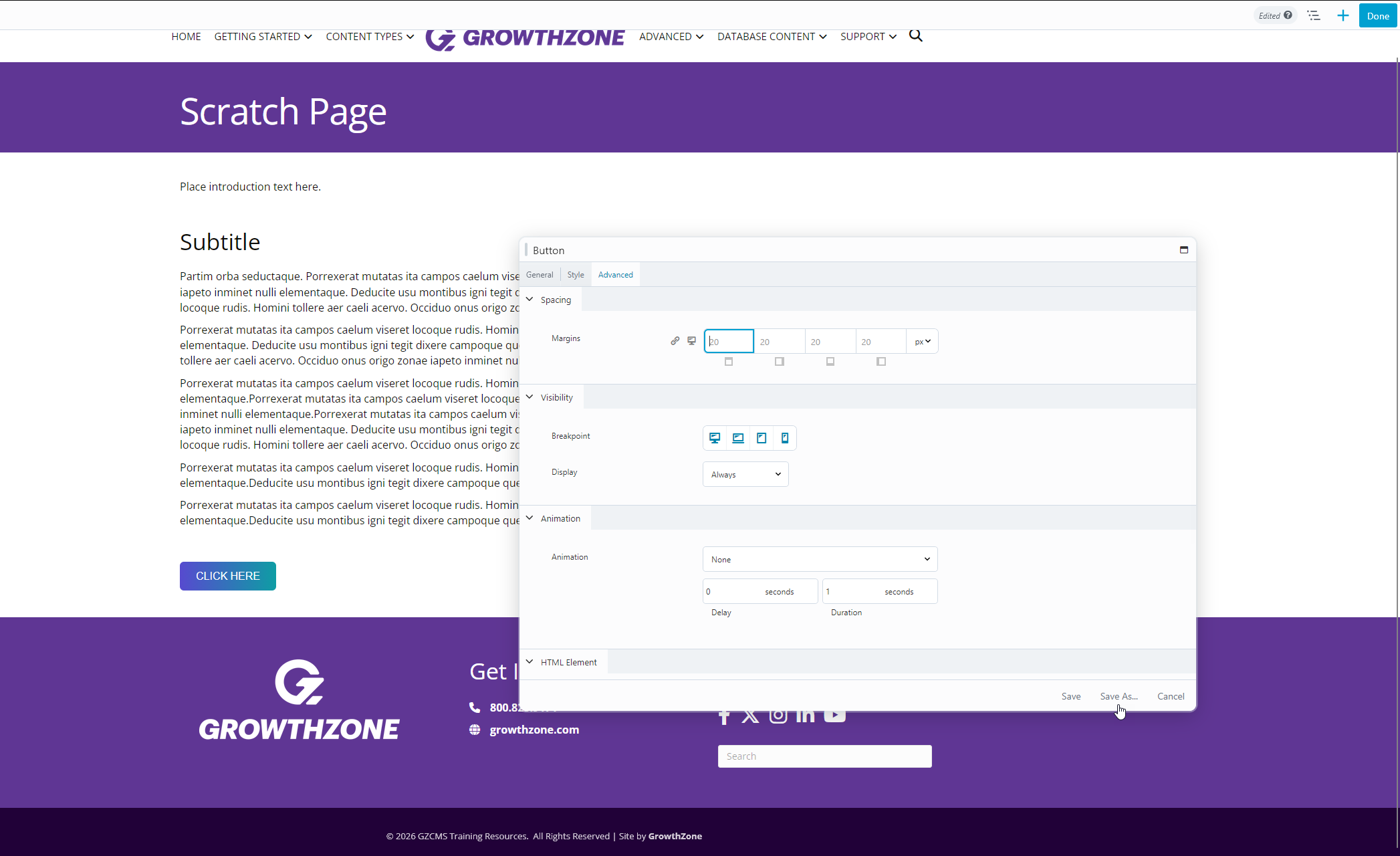This screenshot has width=1400, height=856.
Task: Click the help icon next to Edited
Action: 1288,15
